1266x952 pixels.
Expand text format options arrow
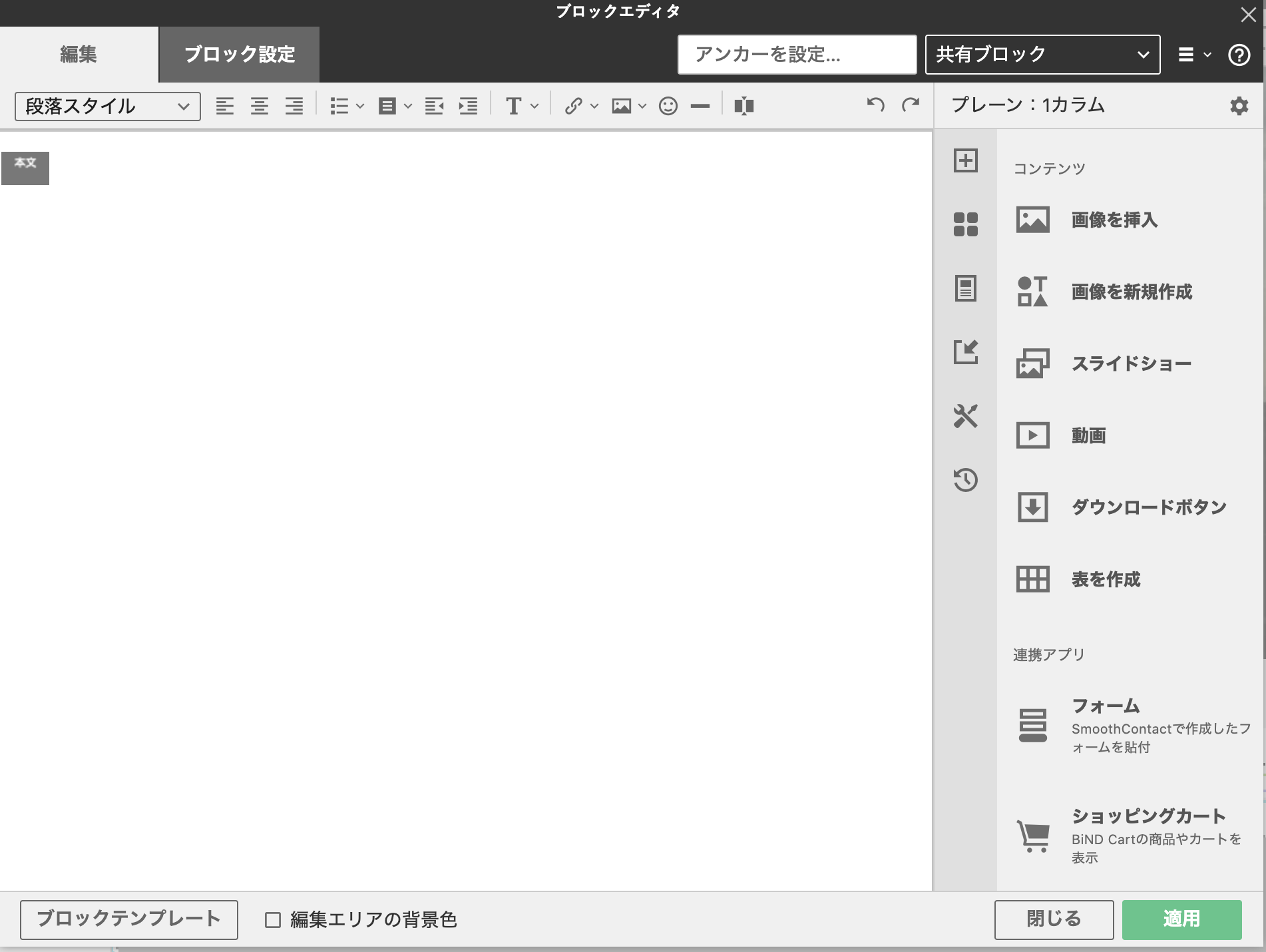pyautogui.click(x=534, y=106)
